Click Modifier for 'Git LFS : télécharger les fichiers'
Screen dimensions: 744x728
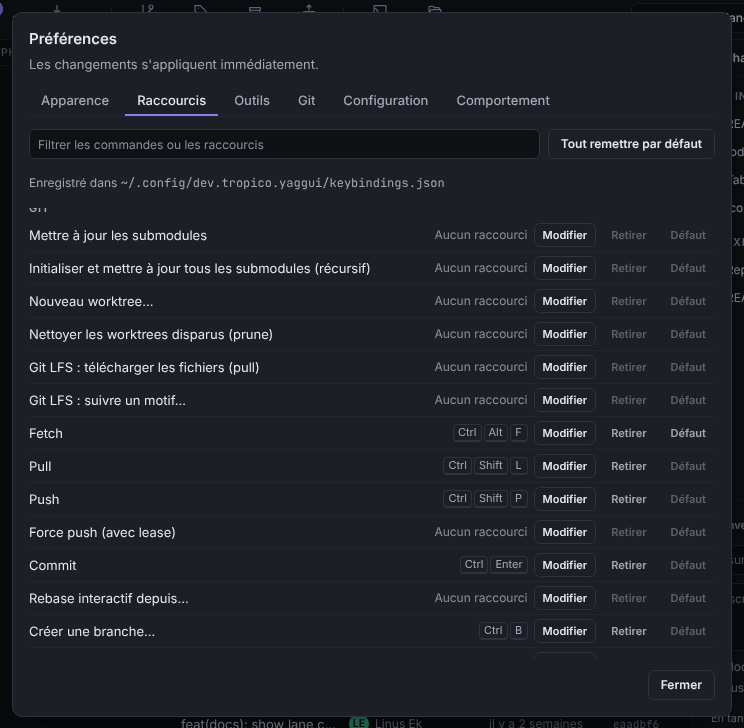coord(565,367)
